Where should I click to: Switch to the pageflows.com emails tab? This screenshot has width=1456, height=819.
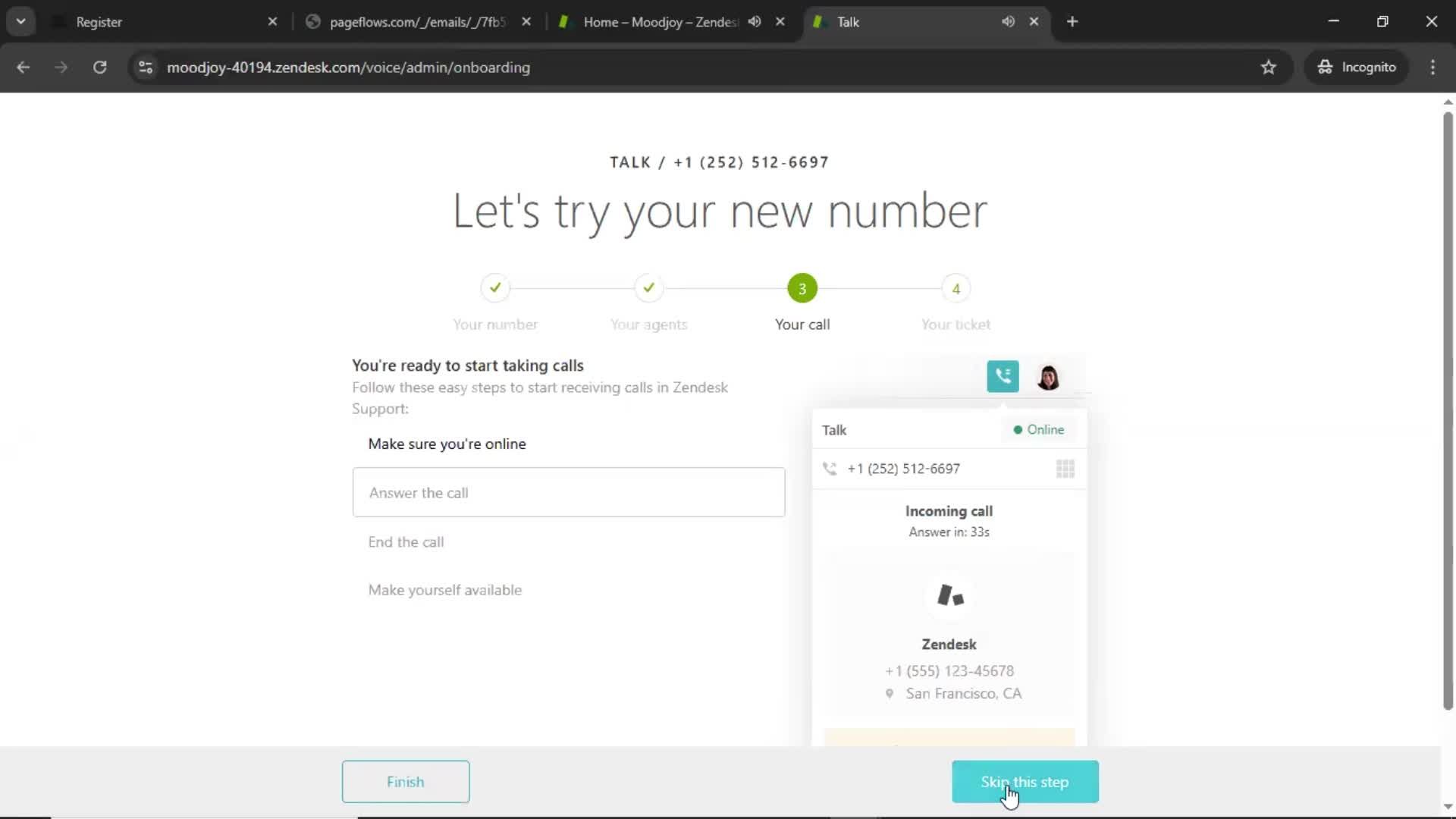(x=419, y=22)
